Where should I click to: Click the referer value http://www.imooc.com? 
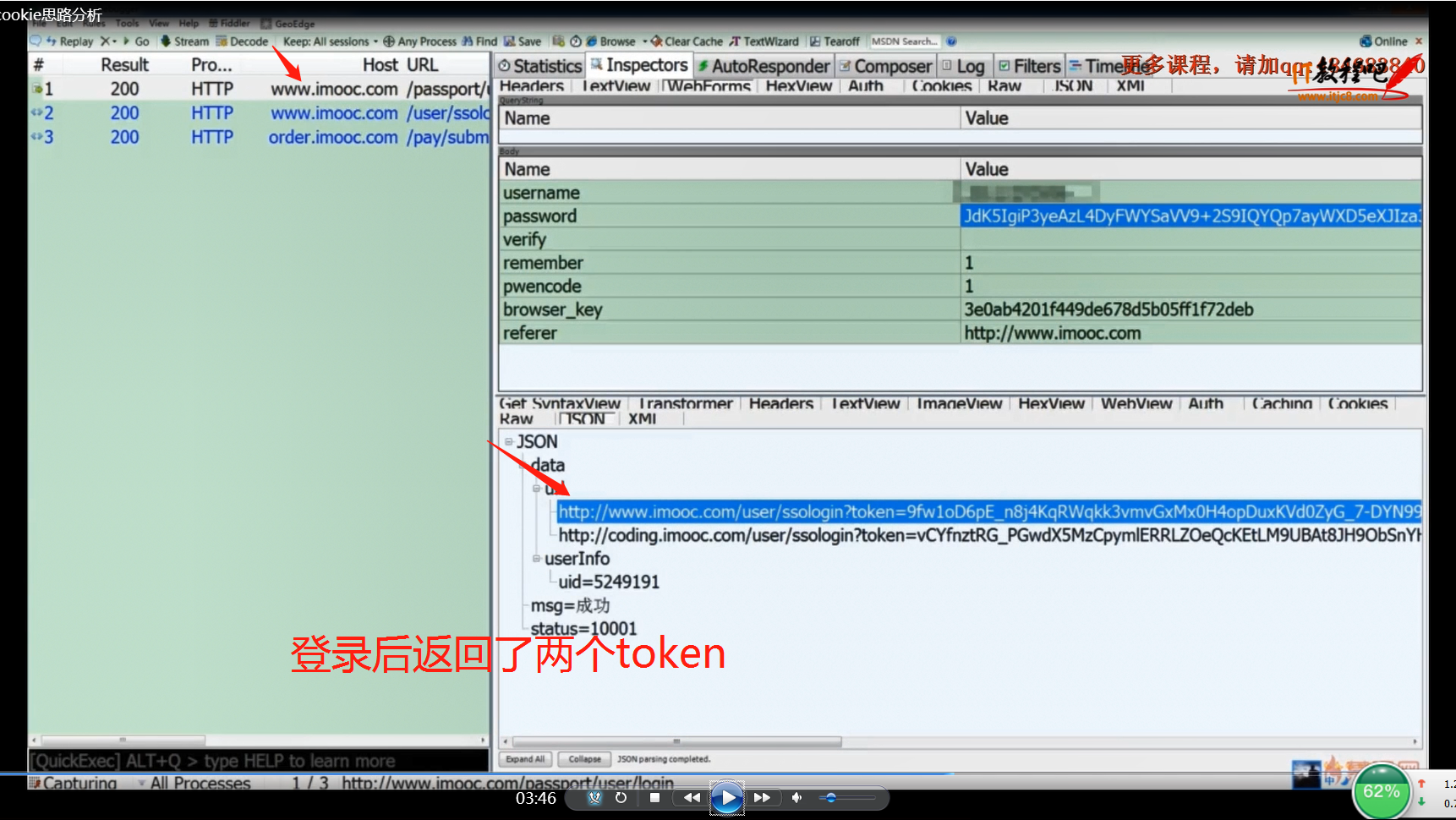click(x=1052, y=333)
